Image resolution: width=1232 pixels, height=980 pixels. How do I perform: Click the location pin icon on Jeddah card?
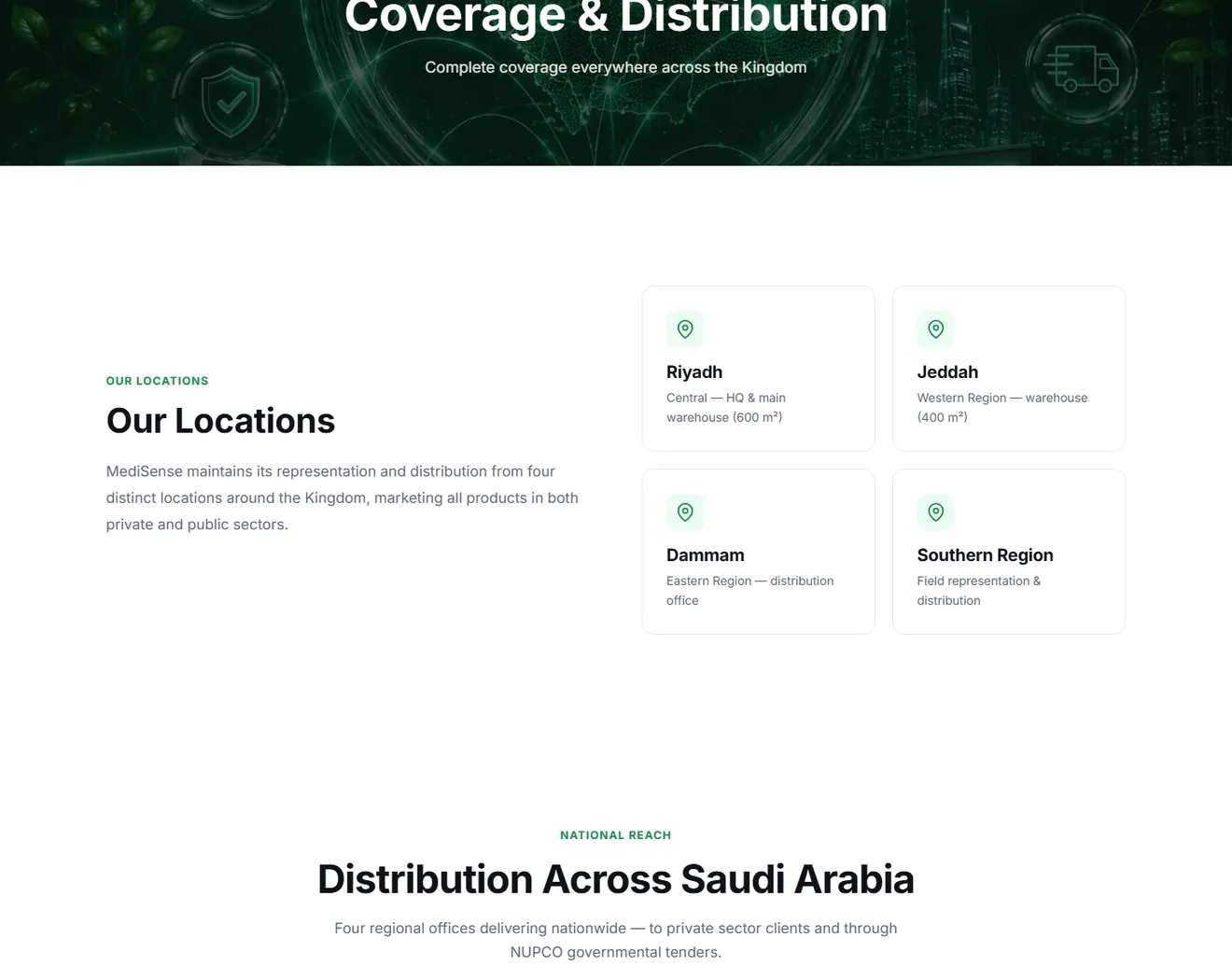936,329
